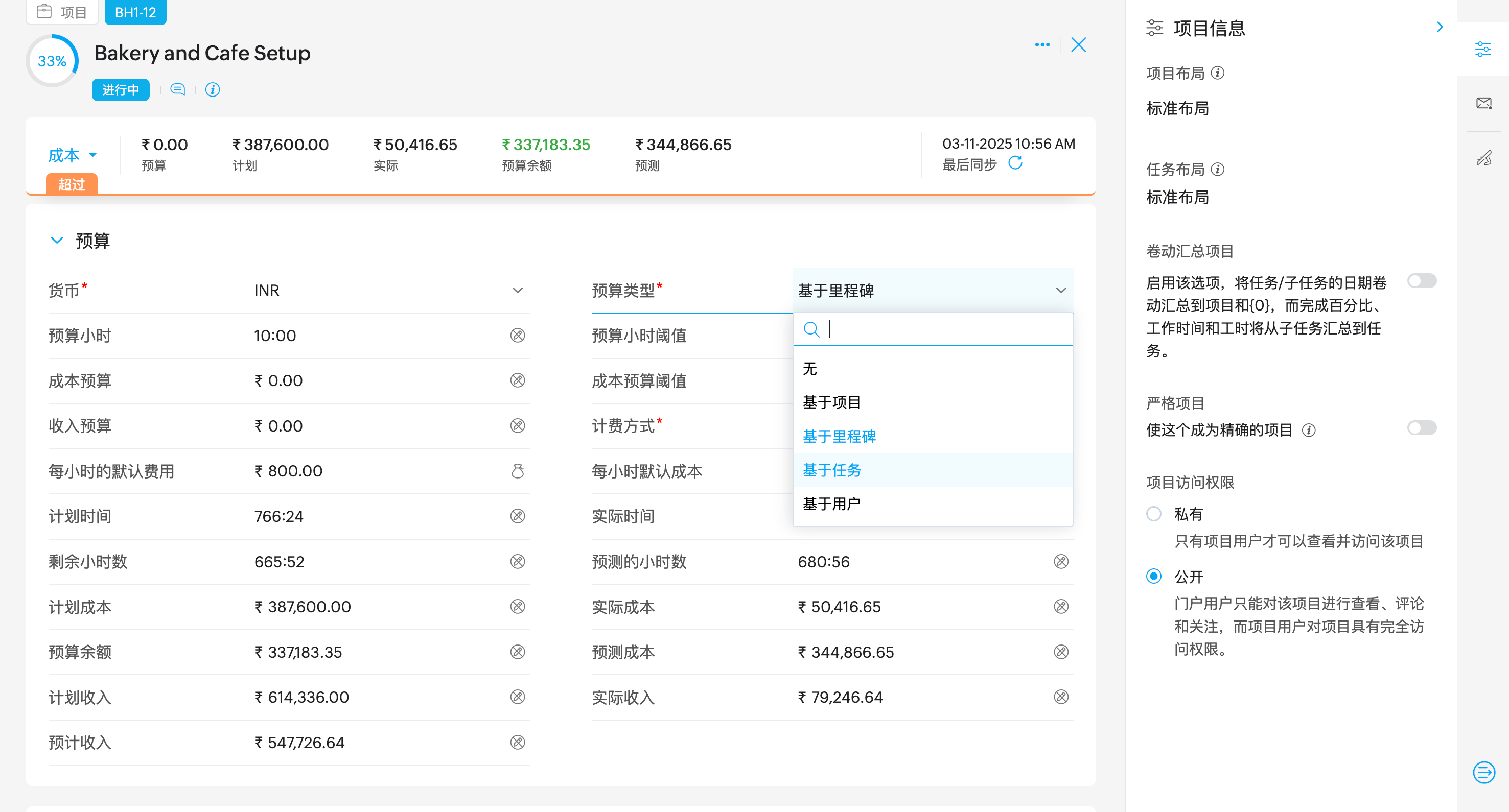Click the 进行中 status button
1509x812 pixels.
[121, 89]
